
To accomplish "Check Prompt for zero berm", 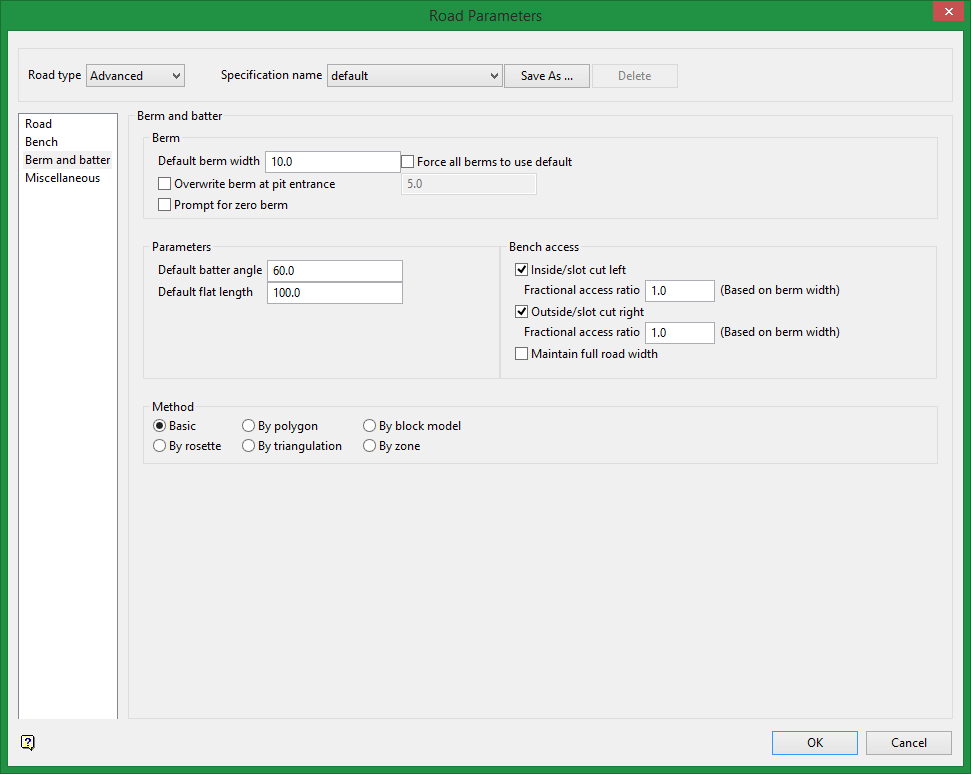I will [165, 205].
